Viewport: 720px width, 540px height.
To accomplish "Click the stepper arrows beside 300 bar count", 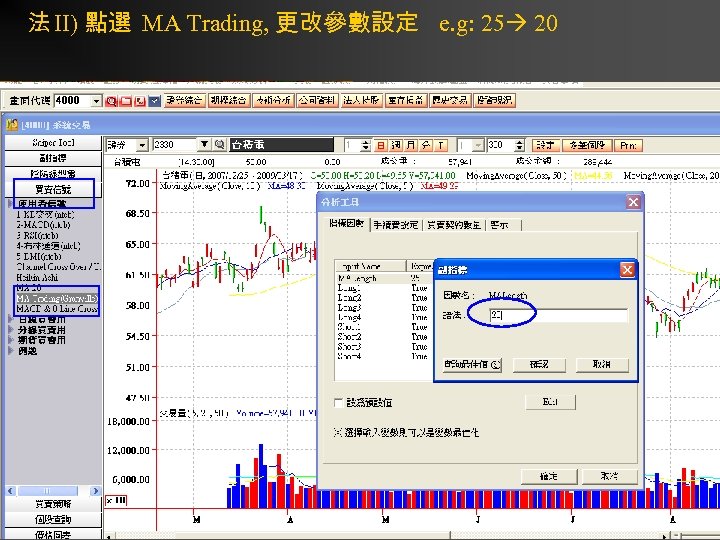I will 519,146.
